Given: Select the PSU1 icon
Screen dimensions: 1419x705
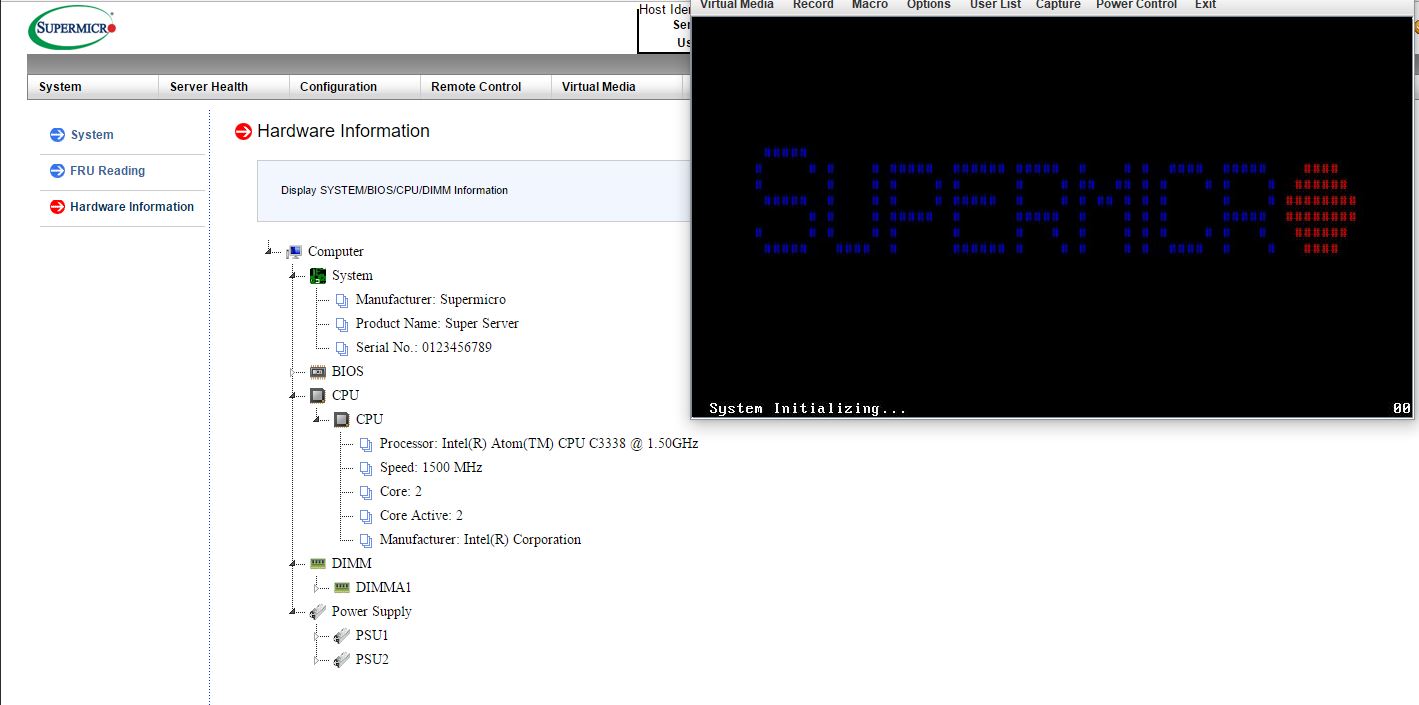Looking at the screenshot, I should pos(342,636).
